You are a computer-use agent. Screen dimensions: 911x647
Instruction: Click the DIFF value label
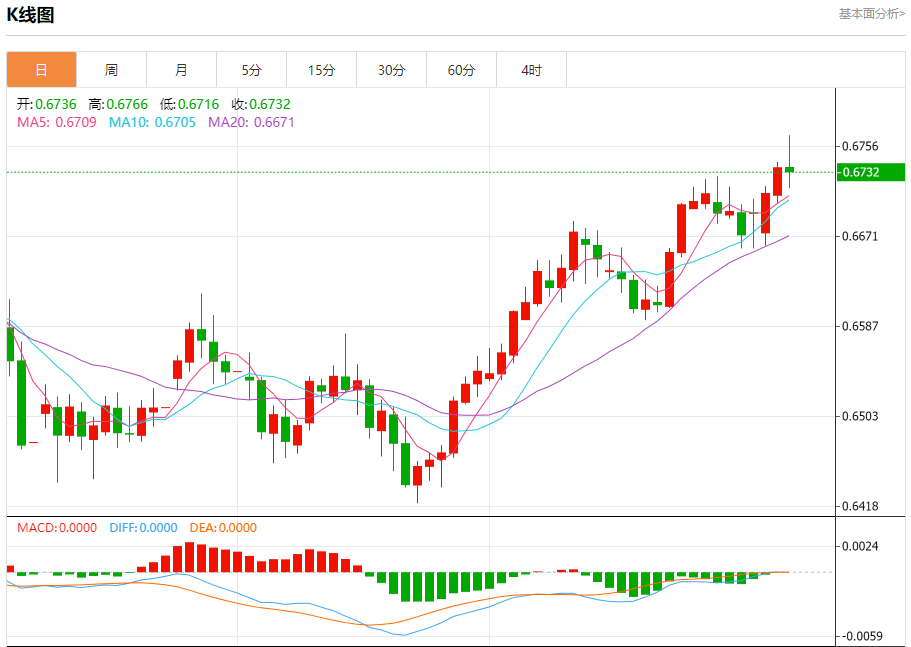[x=143, y=528]
